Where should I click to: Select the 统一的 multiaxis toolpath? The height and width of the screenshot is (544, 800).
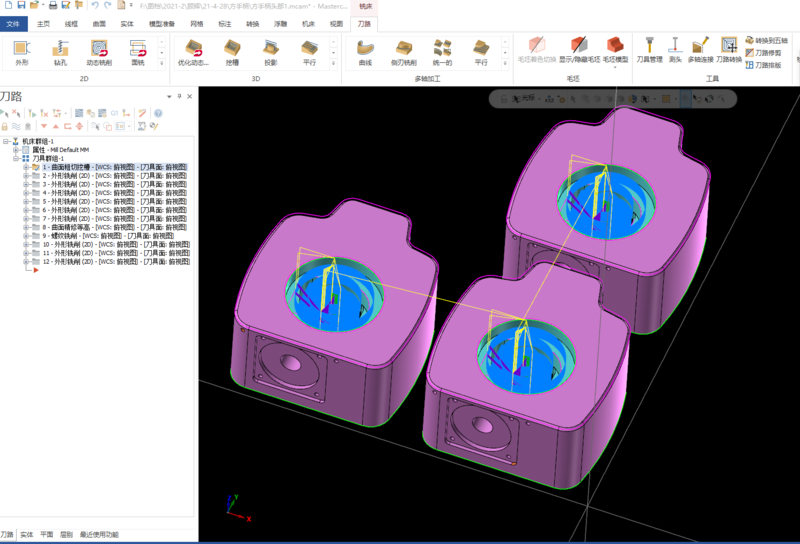[442, 53]
